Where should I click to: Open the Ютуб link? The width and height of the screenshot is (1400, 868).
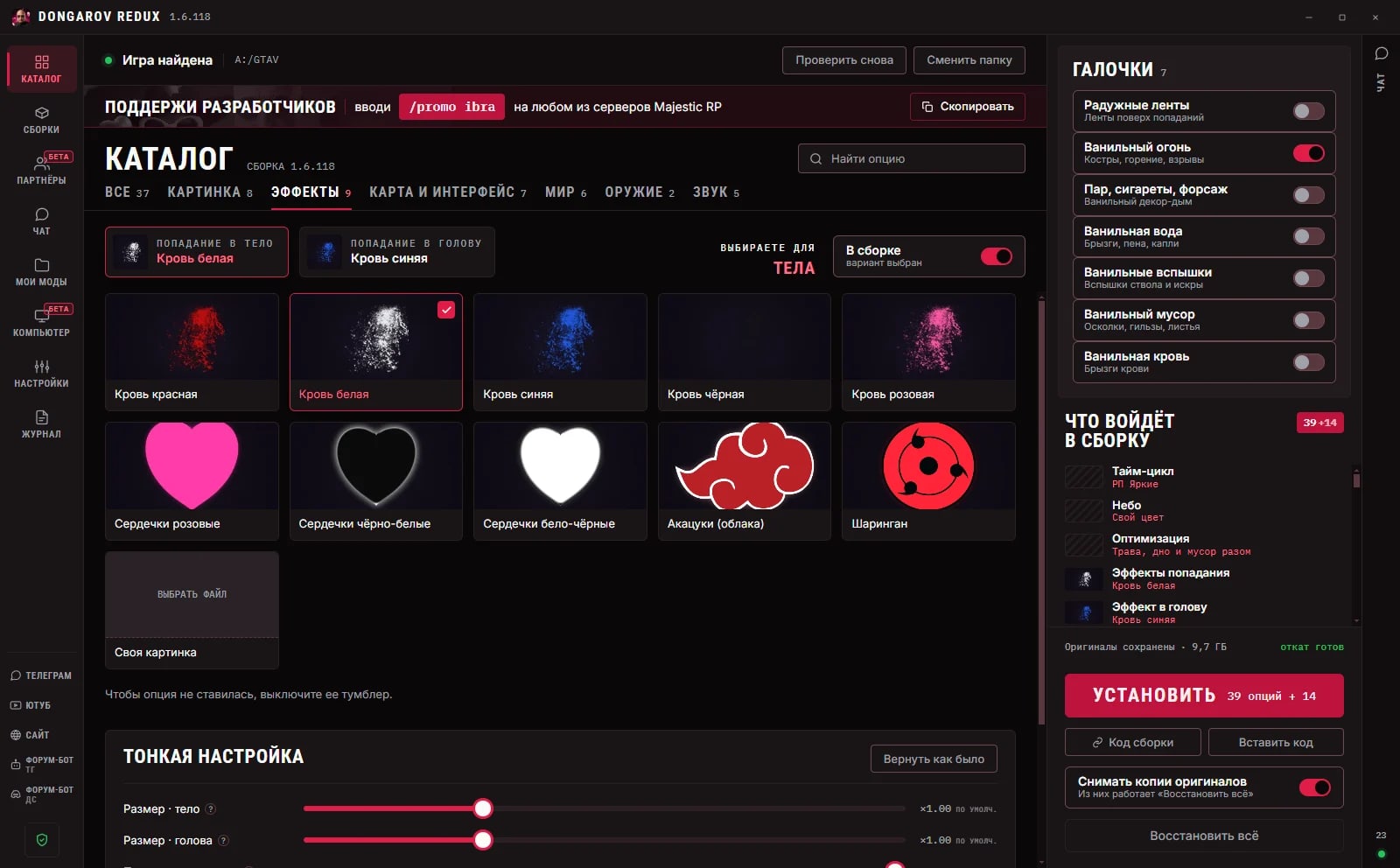coord(31,705)
